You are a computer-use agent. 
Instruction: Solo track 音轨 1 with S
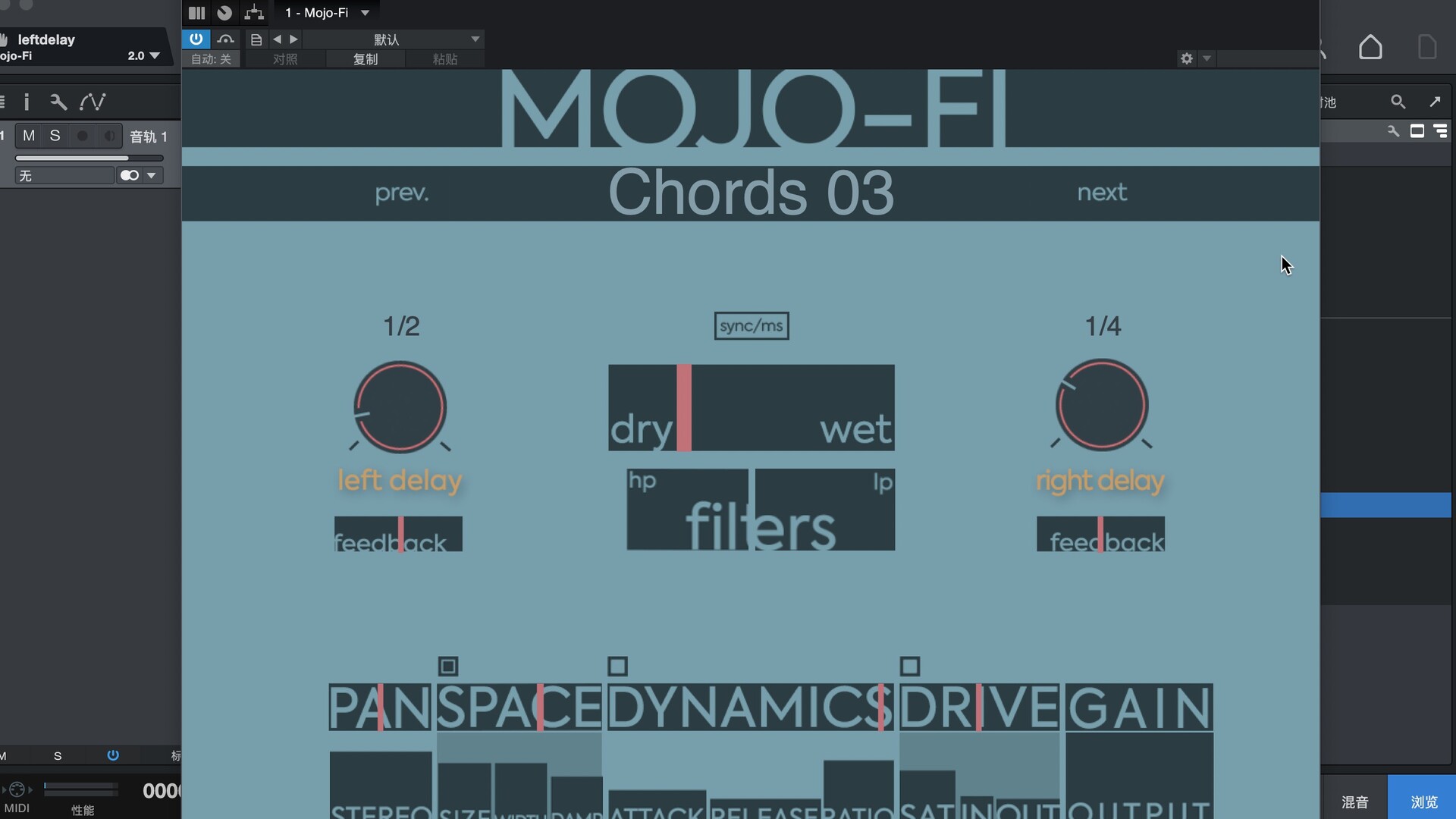click(55, 136)
